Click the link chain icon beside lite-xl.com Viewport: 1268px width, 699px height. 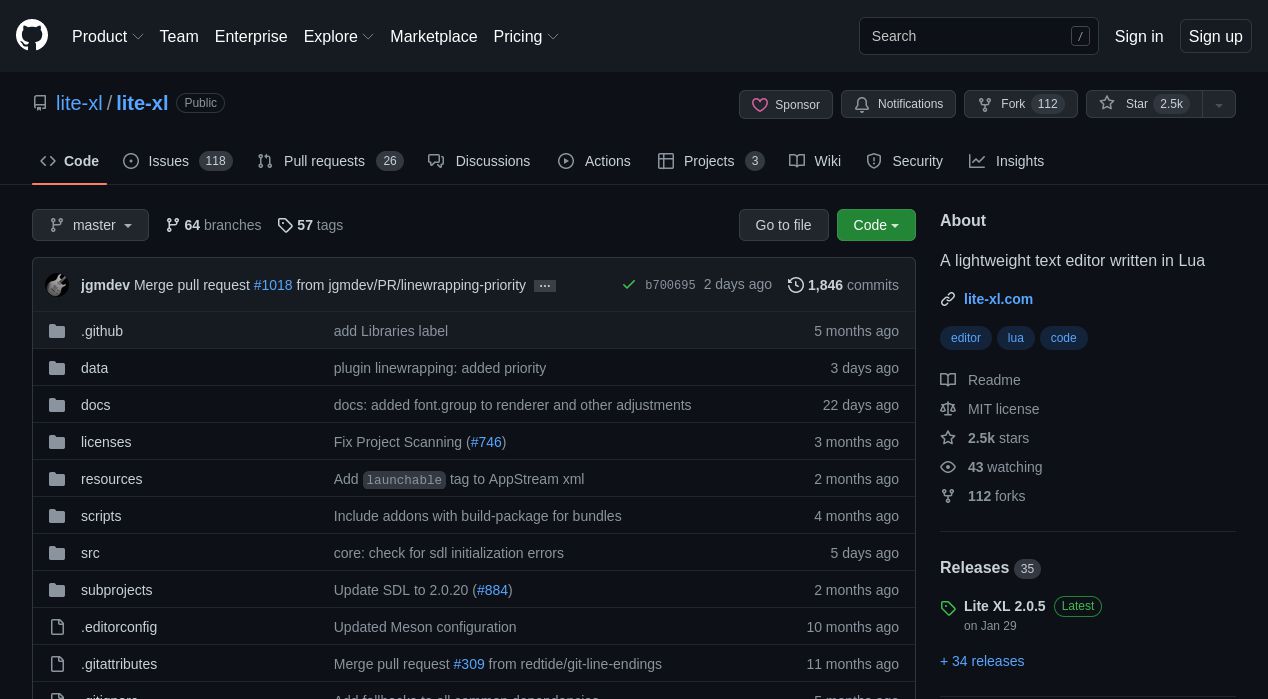tap(948, 299)
